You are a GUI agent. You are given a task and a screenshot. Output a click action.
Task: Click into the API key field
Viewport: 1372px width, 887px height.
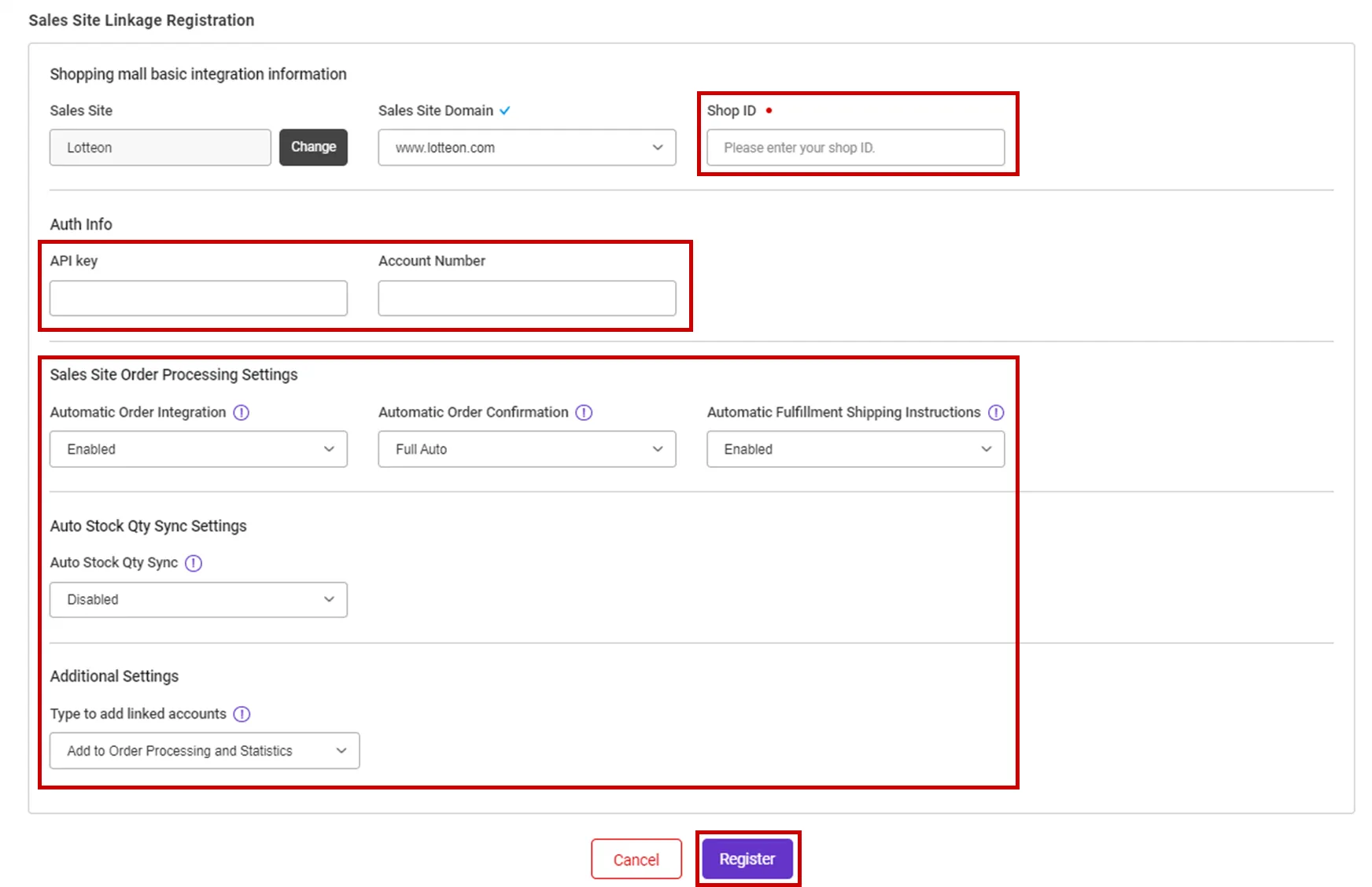(198, 298)
